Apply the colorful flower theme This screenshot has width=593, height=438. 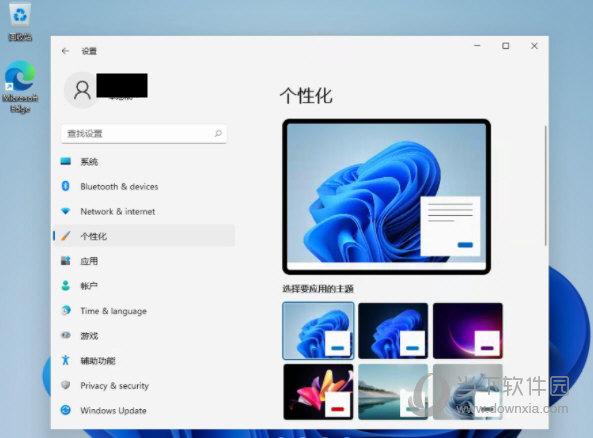318,392
